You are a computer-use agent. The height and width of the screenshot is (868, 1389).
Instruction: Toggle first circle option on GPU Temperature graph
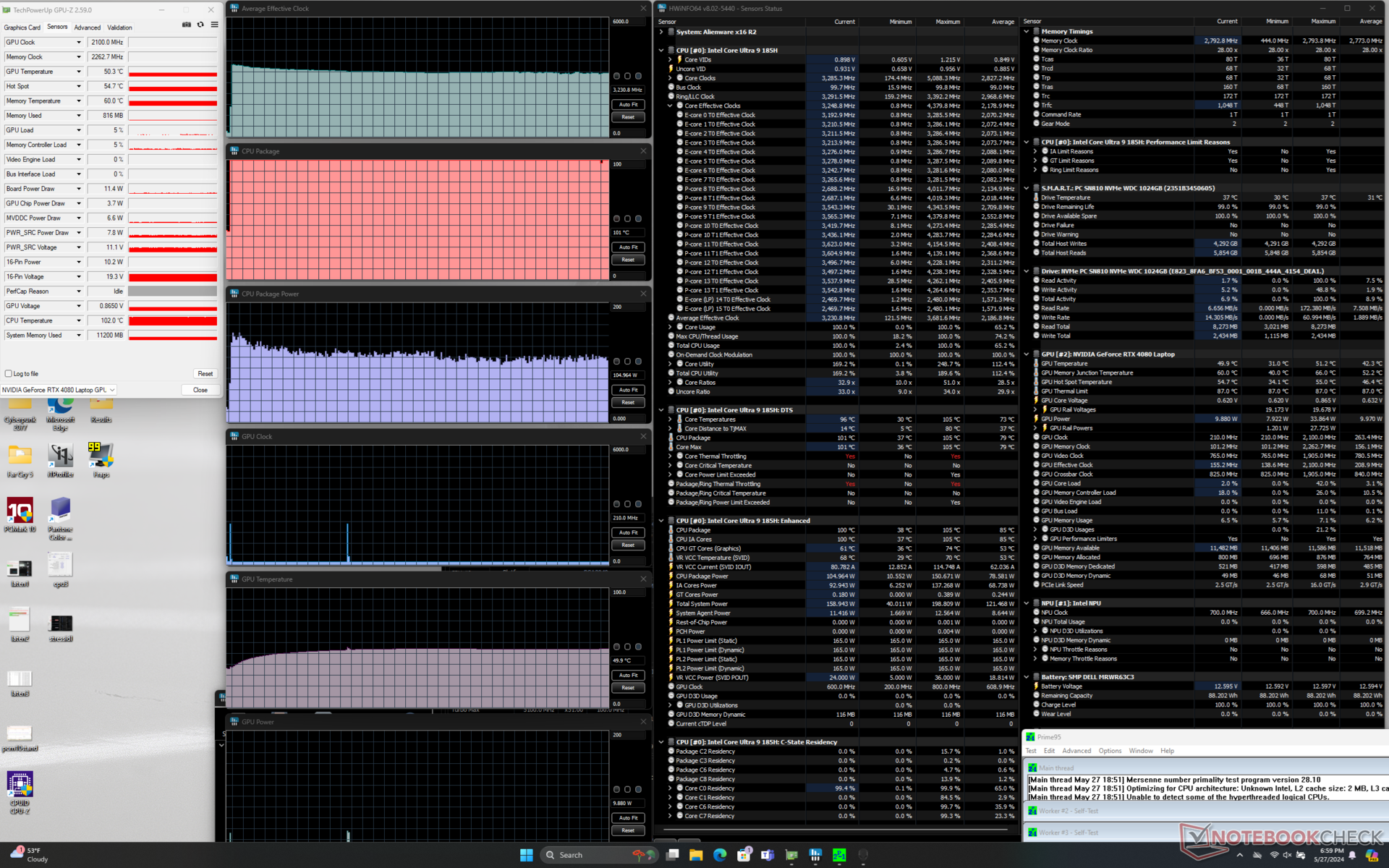[616, 647]
